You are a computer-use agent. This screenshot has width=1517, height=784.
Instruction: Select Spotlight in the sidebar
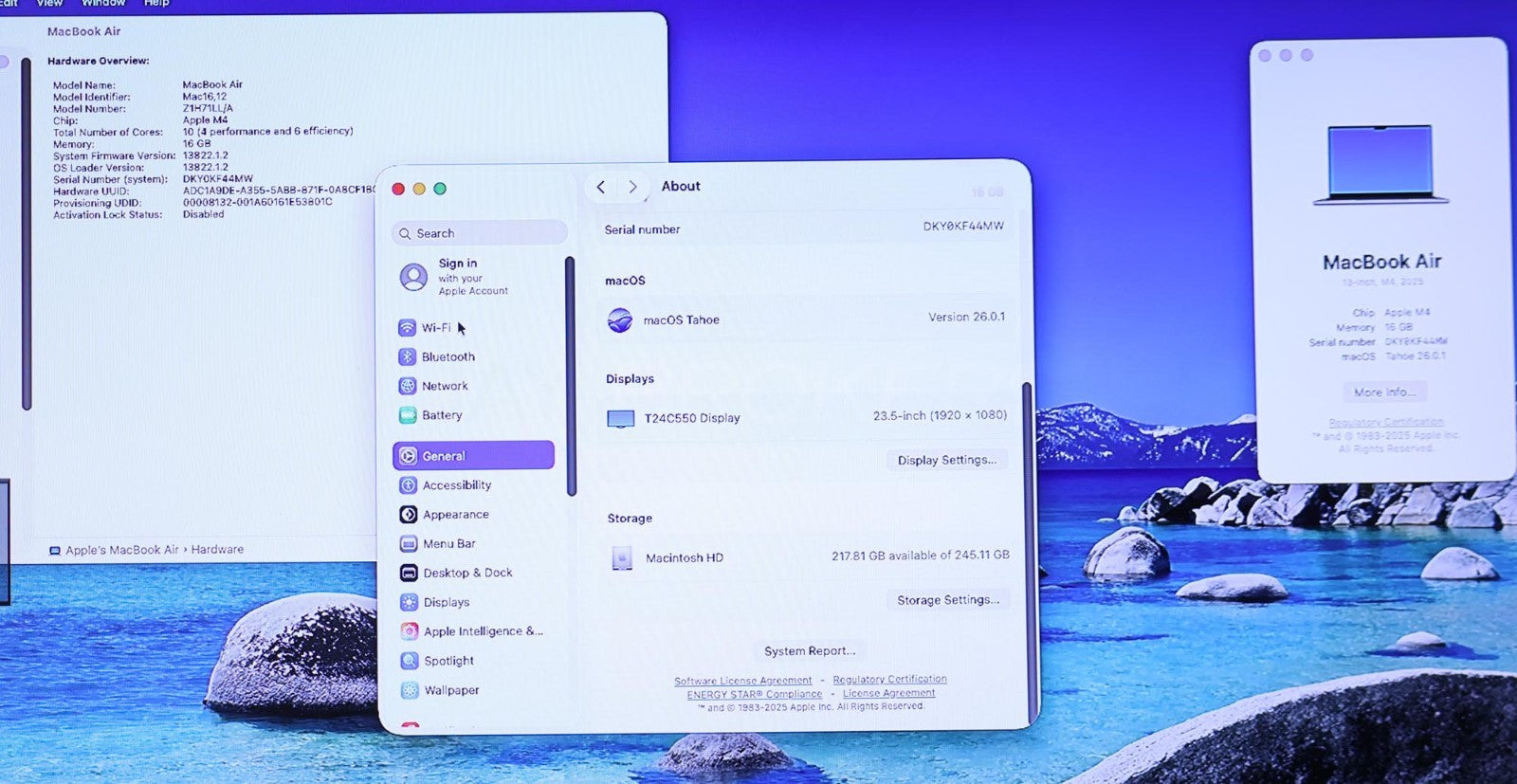(448, 661)
